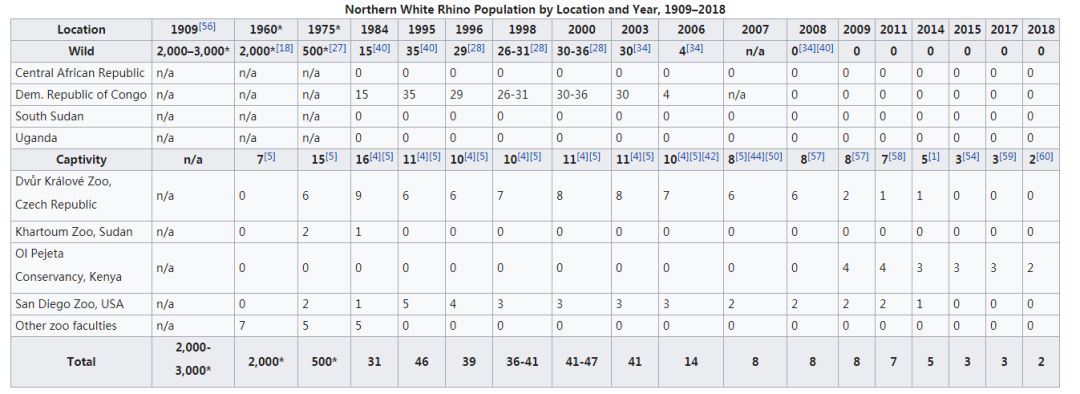Open reference 27 beside the 500* wild figure
This screenshot has width=1080, height=394.
click(338, 48)
